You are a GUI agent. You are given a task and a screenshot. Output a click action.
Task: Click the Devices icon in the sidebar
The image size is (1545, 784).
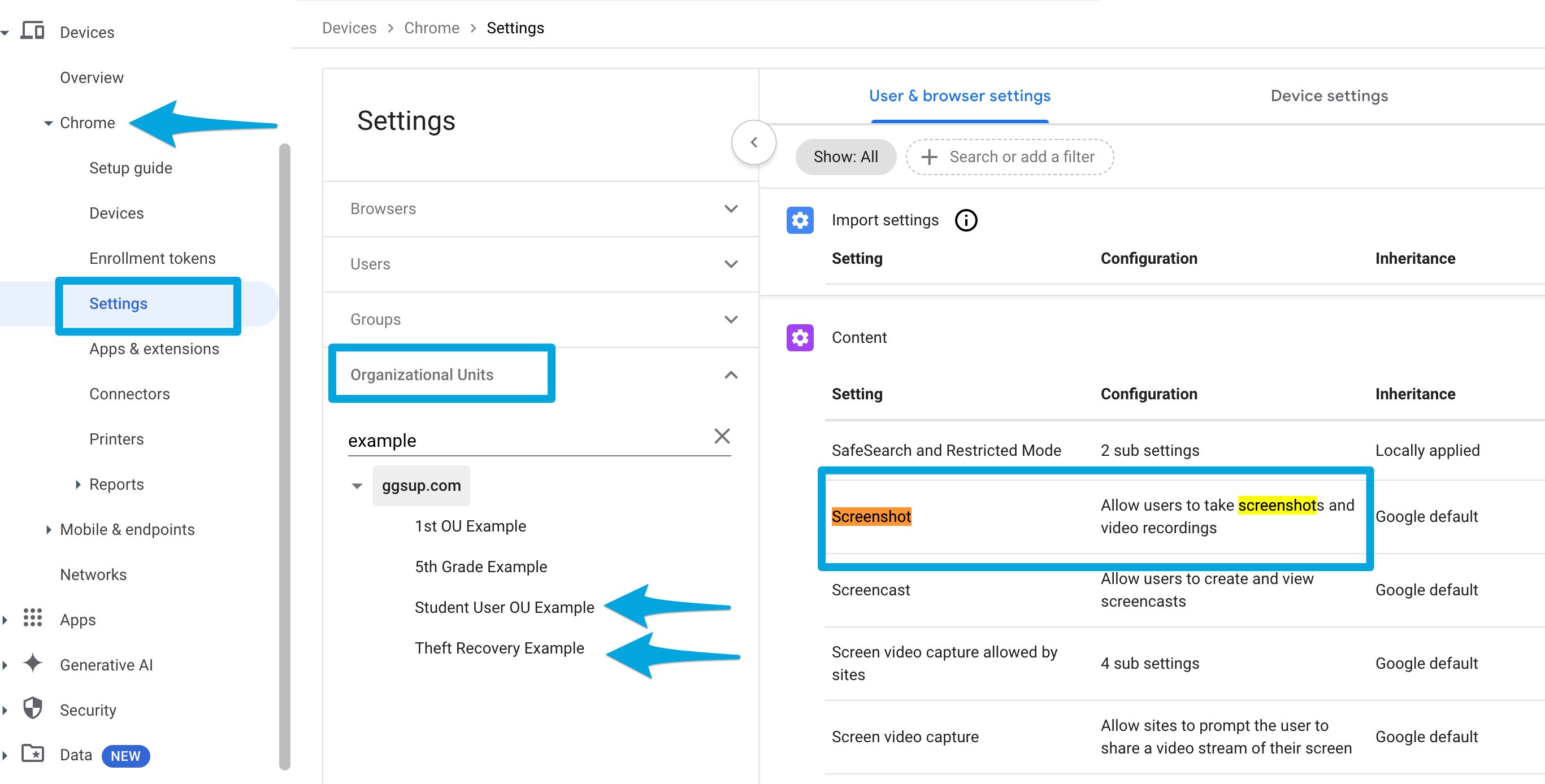click(32, 31)
